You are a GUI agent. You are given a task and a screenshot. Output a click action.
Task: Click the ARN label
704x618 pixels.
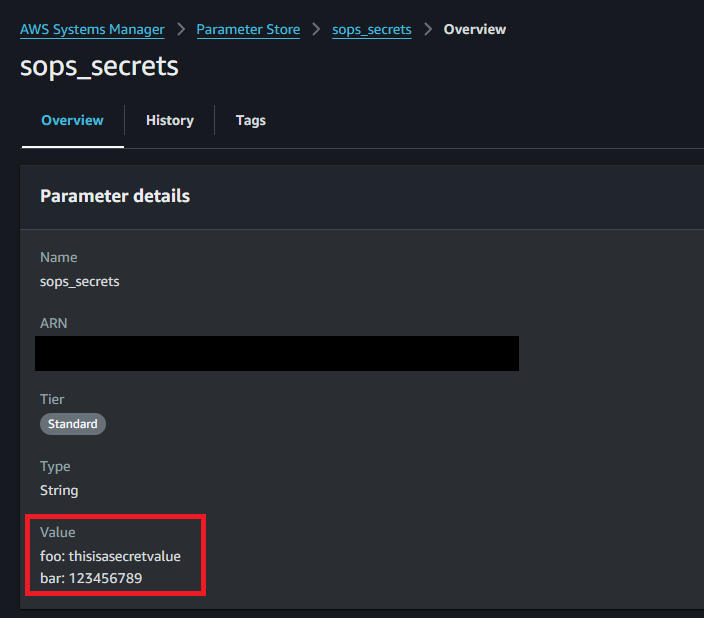pos(53,323)
